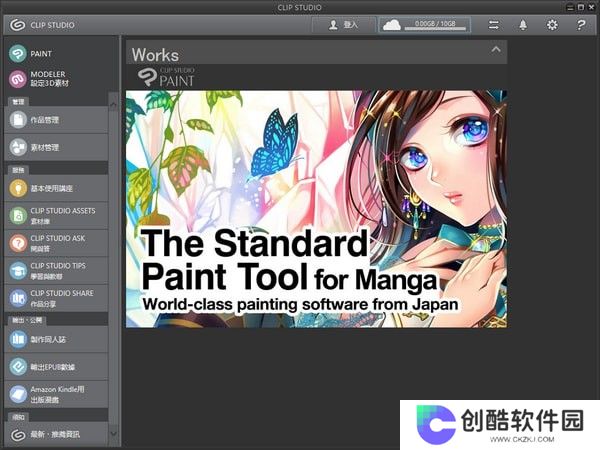The image size is (600, 450).
Task: Select 製作同人誌 in the sidebar
Action: pyautogui.click(x=56, y=339)
